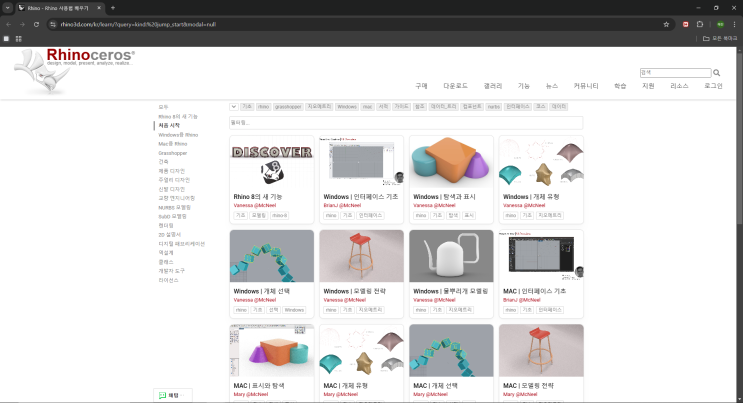Select the 컴포넌트 tag filter
The height and width of the screenshot is (403, 743).
point(472,107)
